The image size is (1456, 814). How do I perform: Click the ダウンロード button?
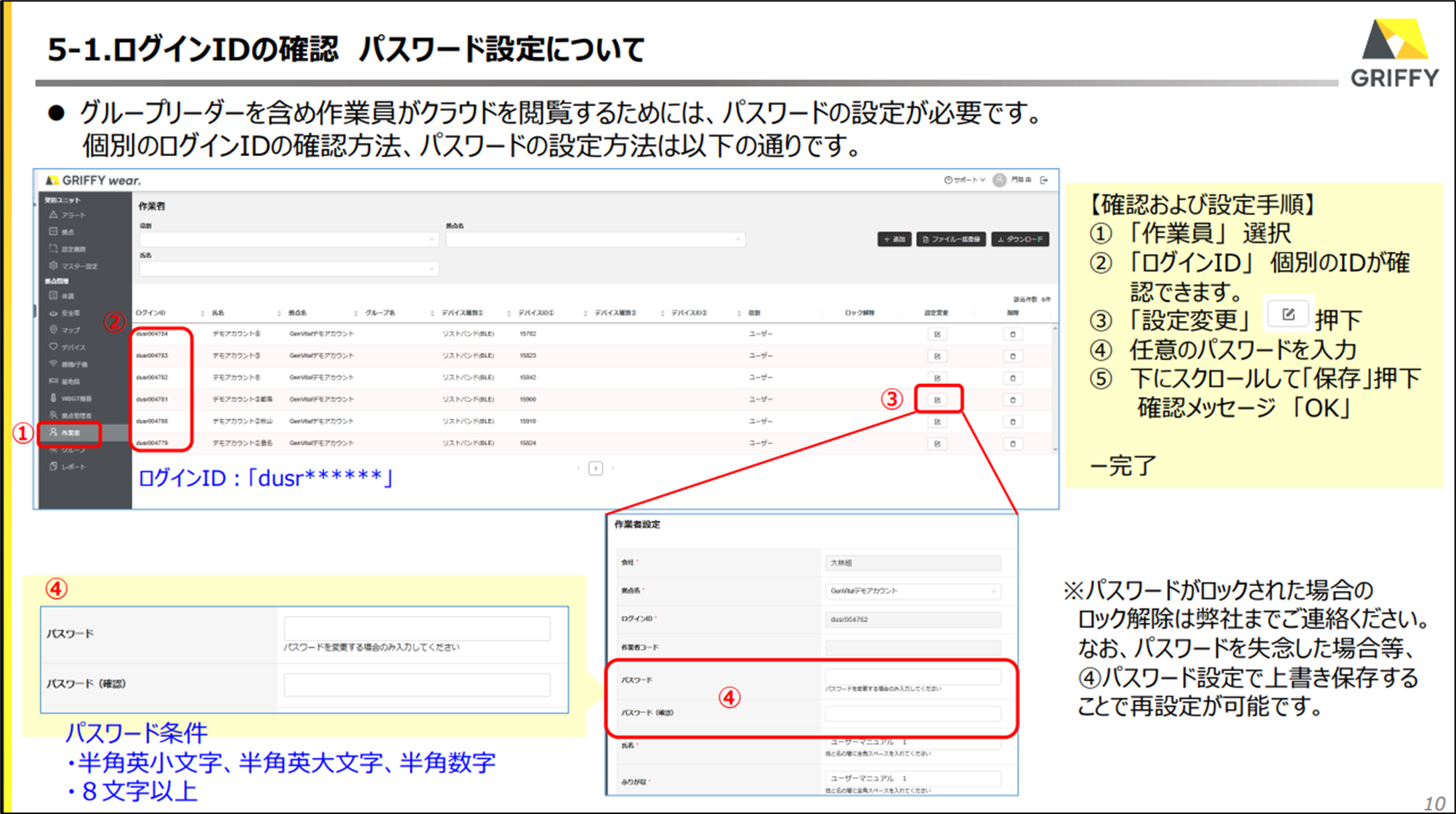pyautogui.click(x=1020, y=239)
